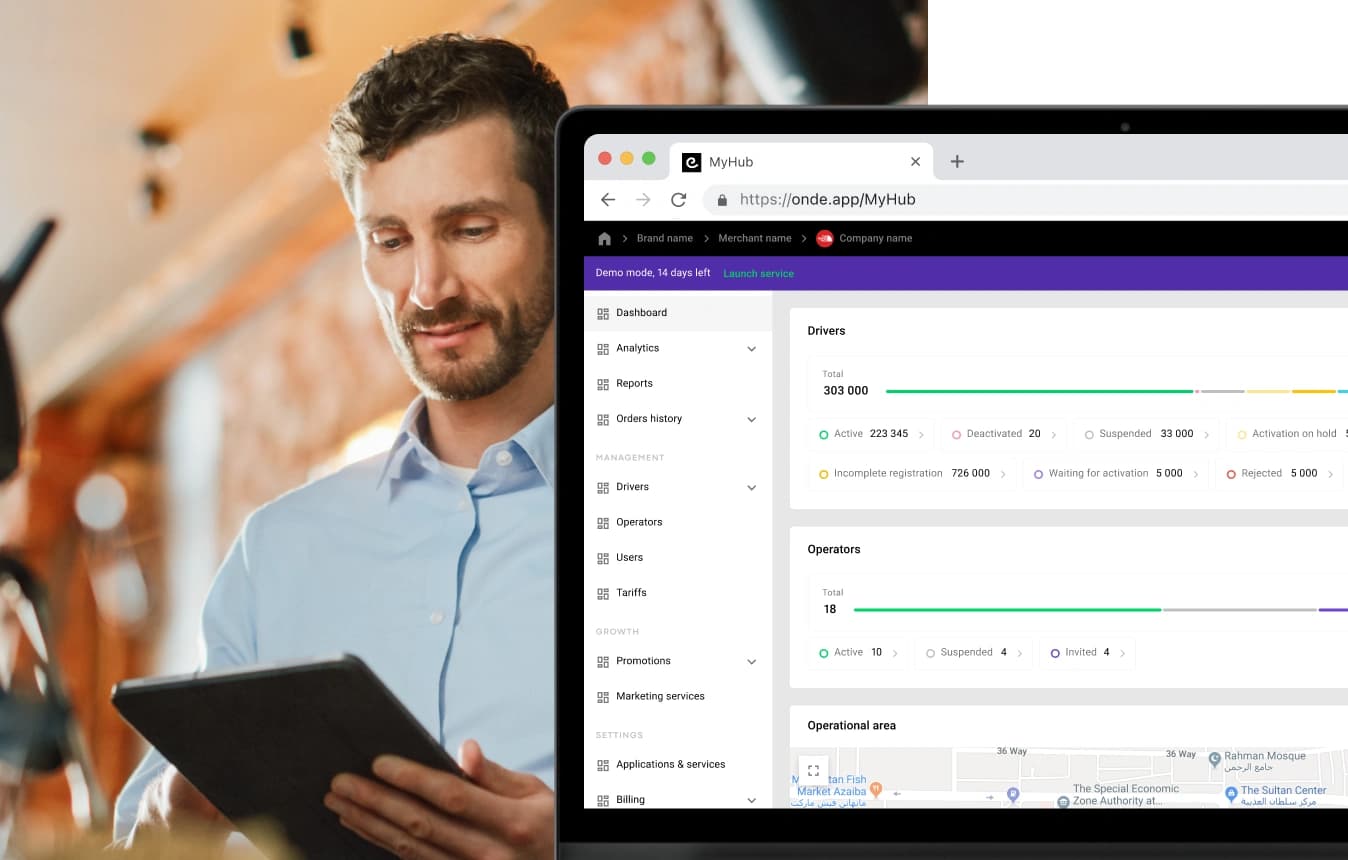Click the Reports grid icon in sidebar
The width and height of the screenshot is (1348, 860).
603,384
